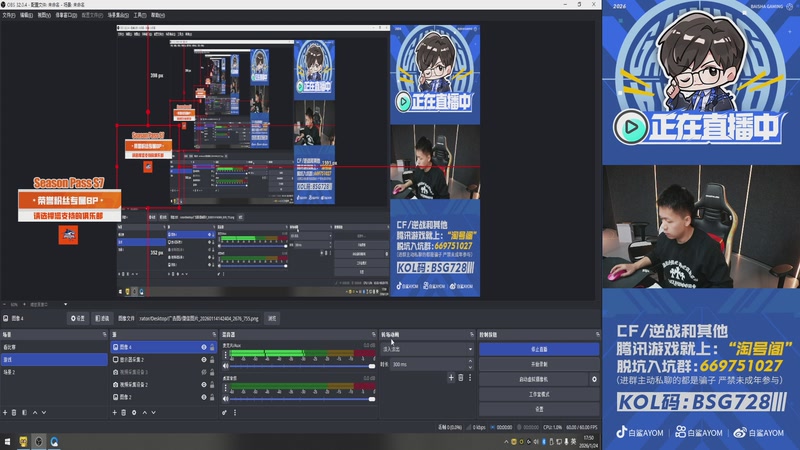The width and height of the screenshot is (800, 450).
Task: Open the 编辑 menu
Action: [26, 15]
